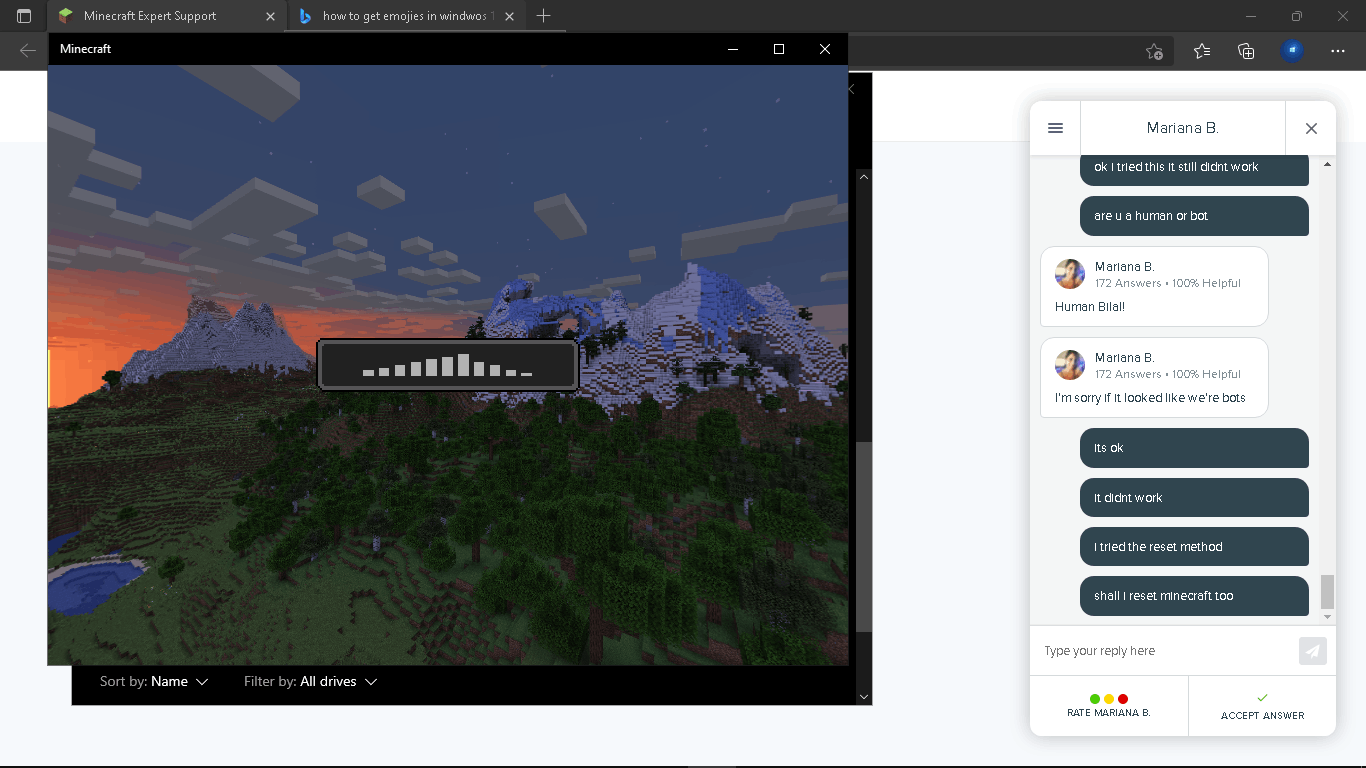
Task: Click the chat scrollbar up arrow
Action: coord(1327,164)
